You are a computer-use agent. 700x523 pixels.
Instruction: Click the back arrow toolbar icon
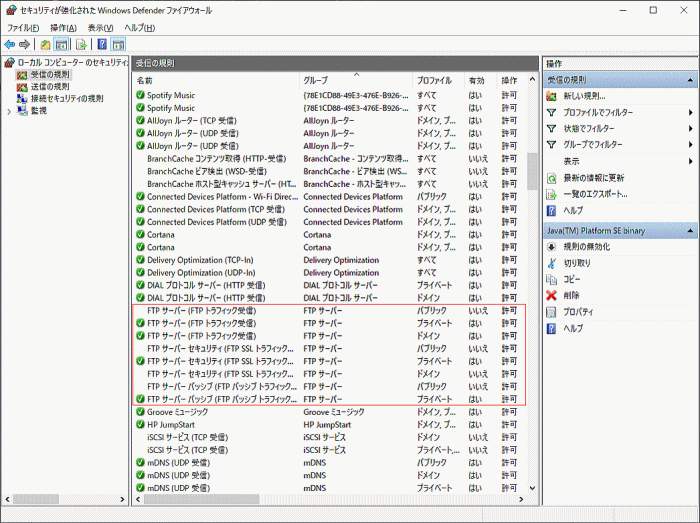click(x=10, y=44)
